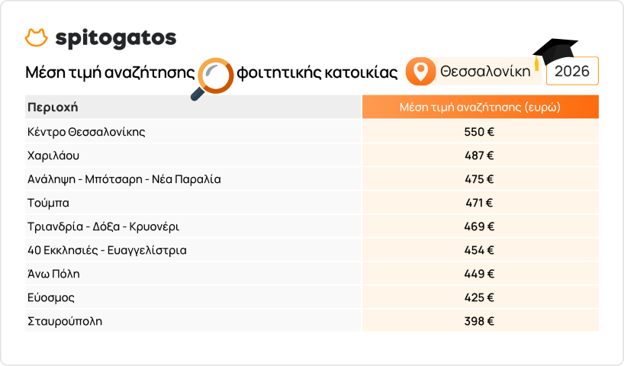Click the 550 € price cell
This screenshot has width=624, height=366.
(x=480, y=132)
